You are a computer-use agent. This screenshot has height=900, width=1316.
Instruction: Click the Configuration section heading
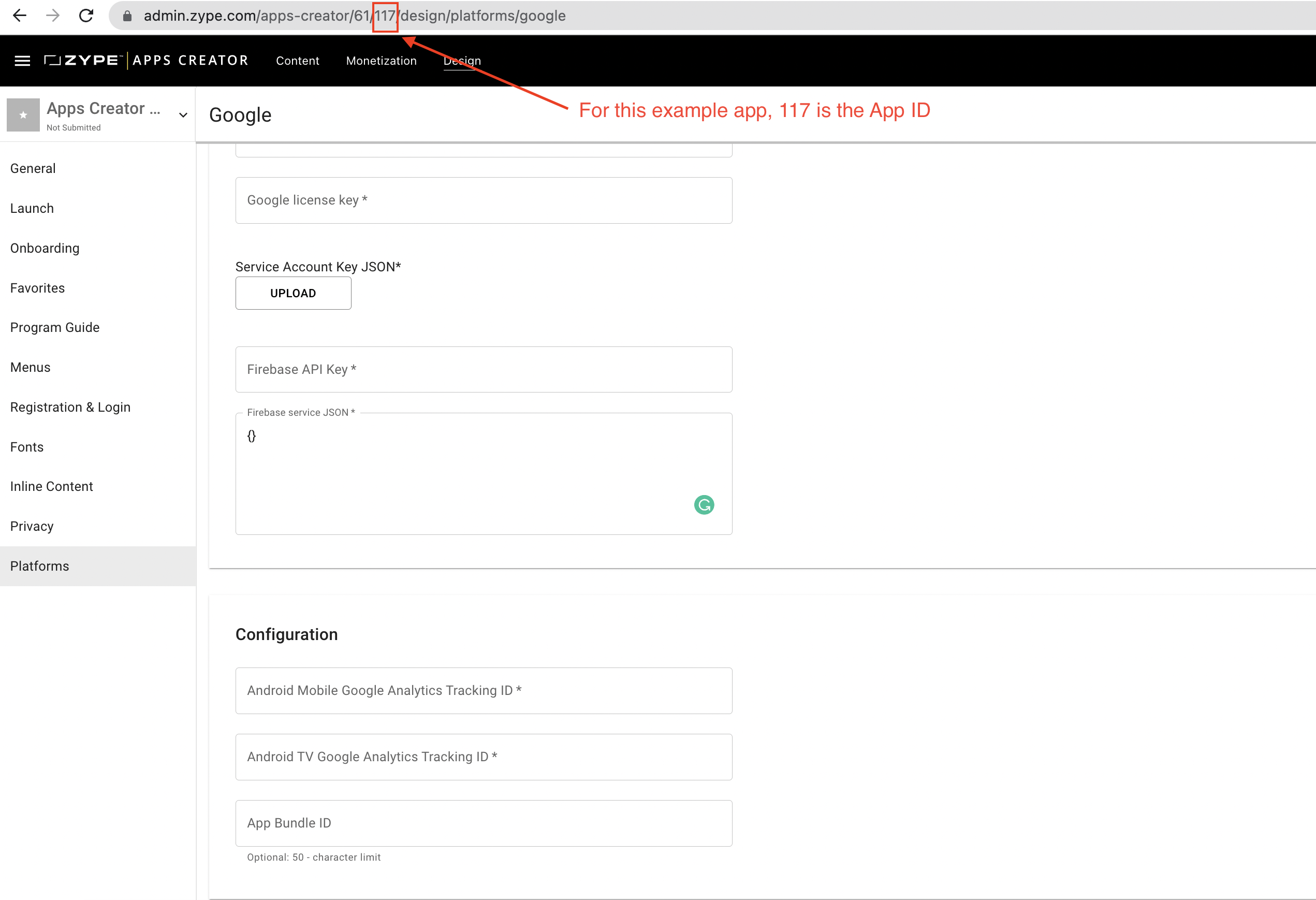pos(286,634)
